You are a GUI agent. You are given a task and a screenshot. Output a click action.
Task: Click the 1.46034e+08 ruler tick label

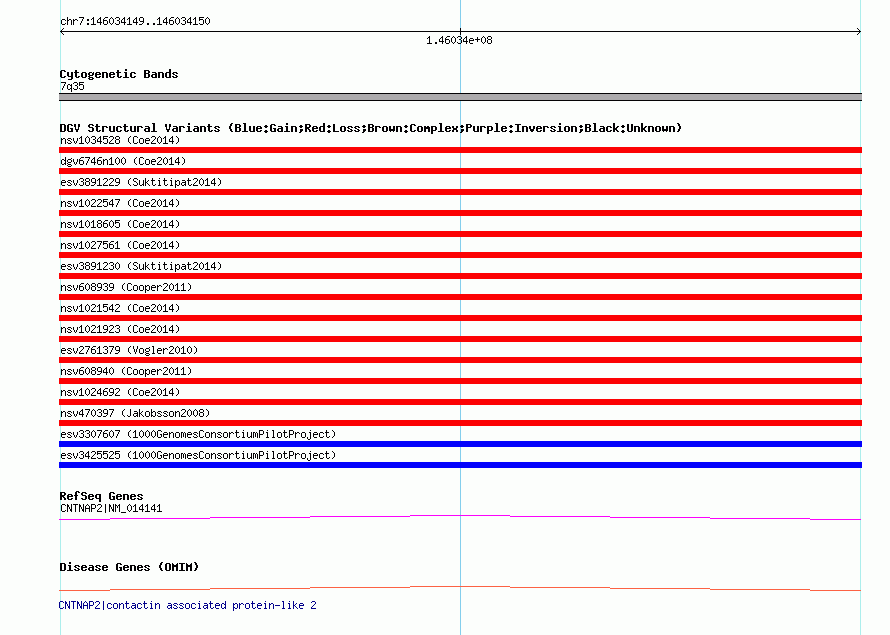[x=459, y=40]
